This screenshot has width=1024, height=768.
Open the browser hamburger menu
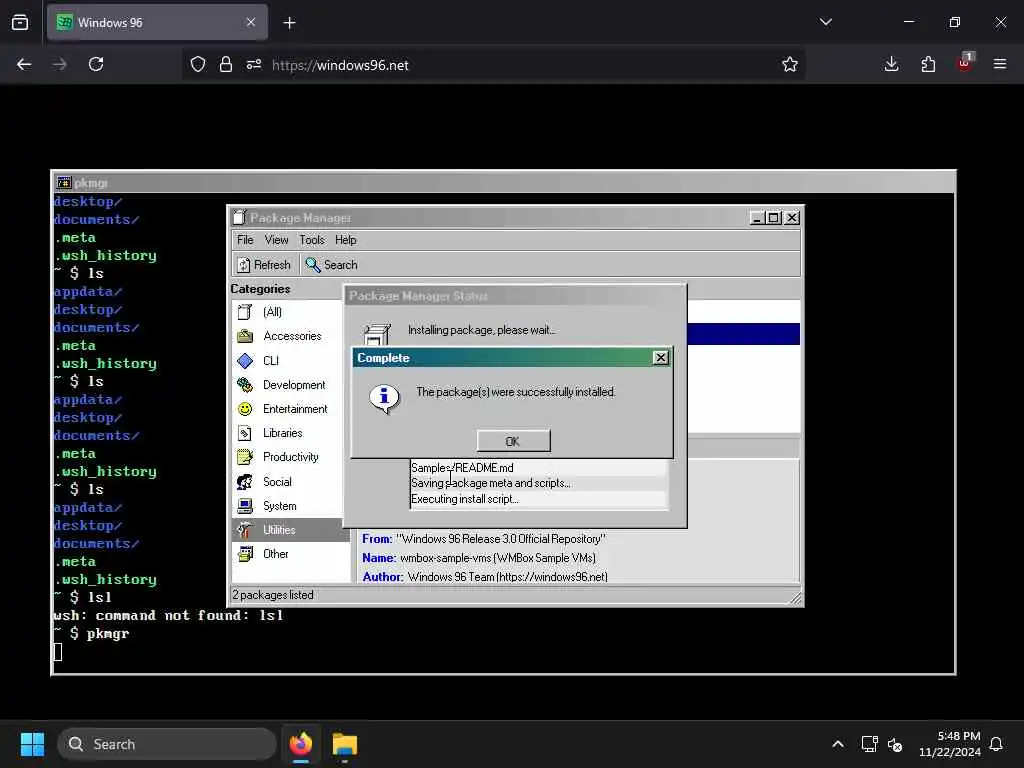(x=1000, y=64)
